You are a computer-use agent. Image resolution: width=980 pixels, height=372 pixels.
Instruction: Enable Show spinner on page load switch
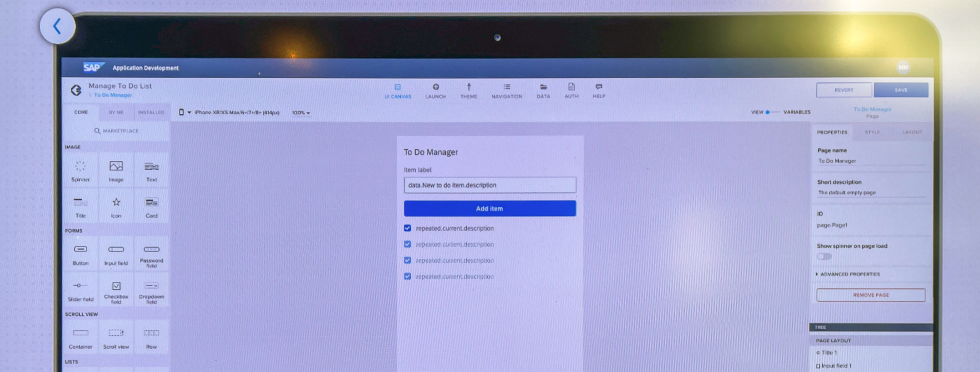(x=824, y=256)
